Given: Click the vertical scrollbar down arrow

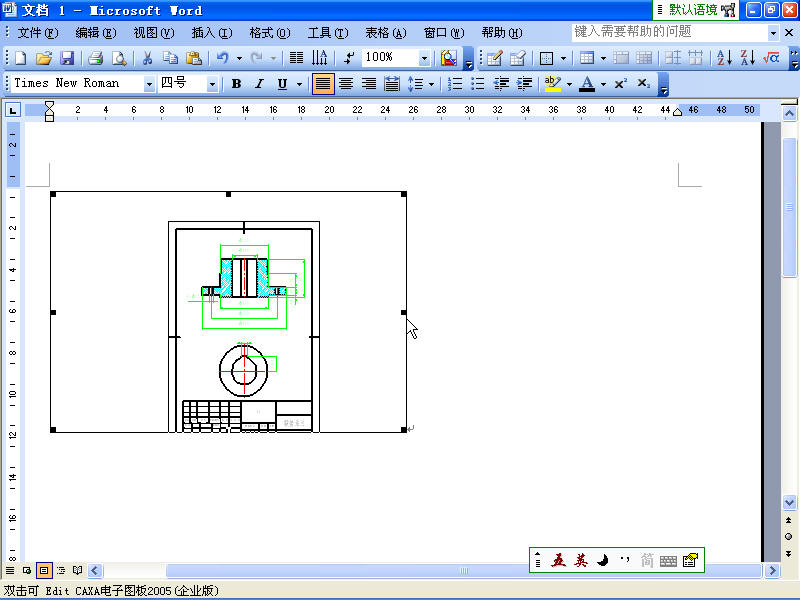Looking at the screenshot, I should [x=789, y=503].
